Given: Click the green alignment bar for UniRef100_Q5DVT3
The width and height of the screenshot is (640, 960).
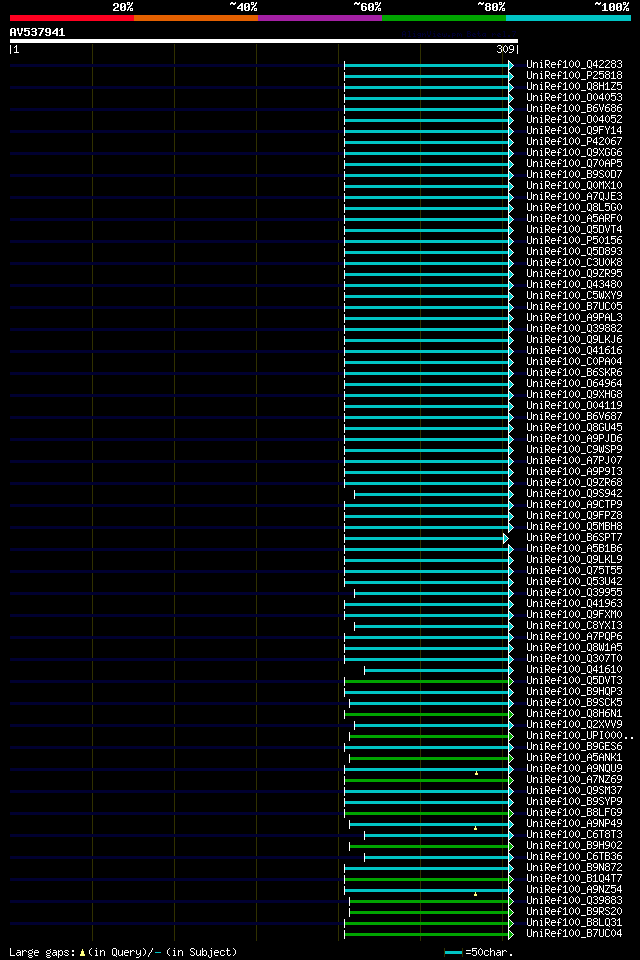Looking at the screenshot, I should tap(427, 681).
